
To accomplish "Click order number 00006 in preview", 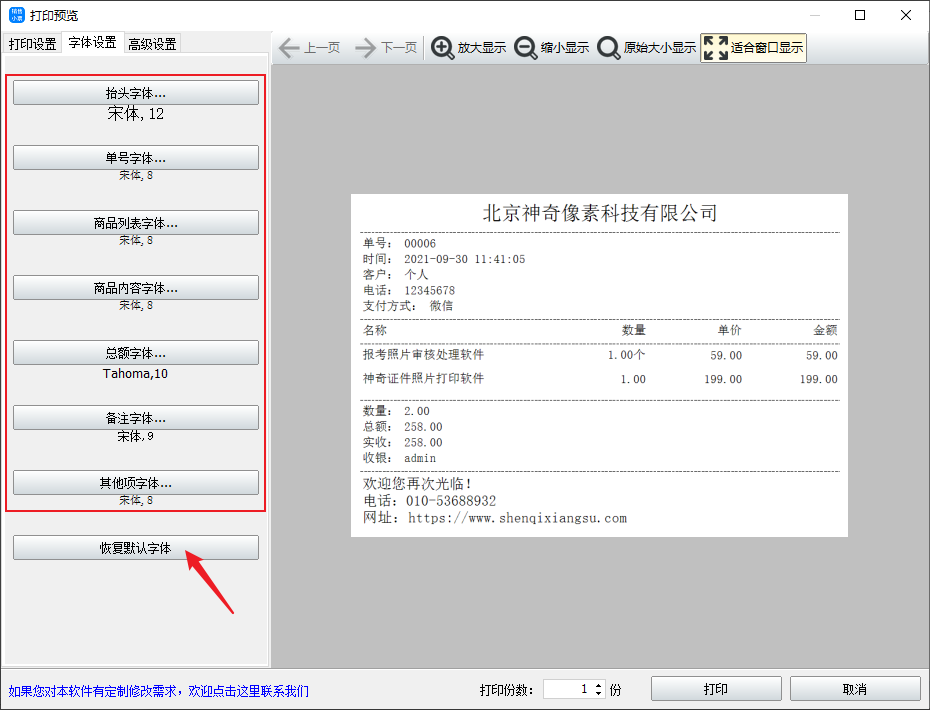I will coord(420,244).
